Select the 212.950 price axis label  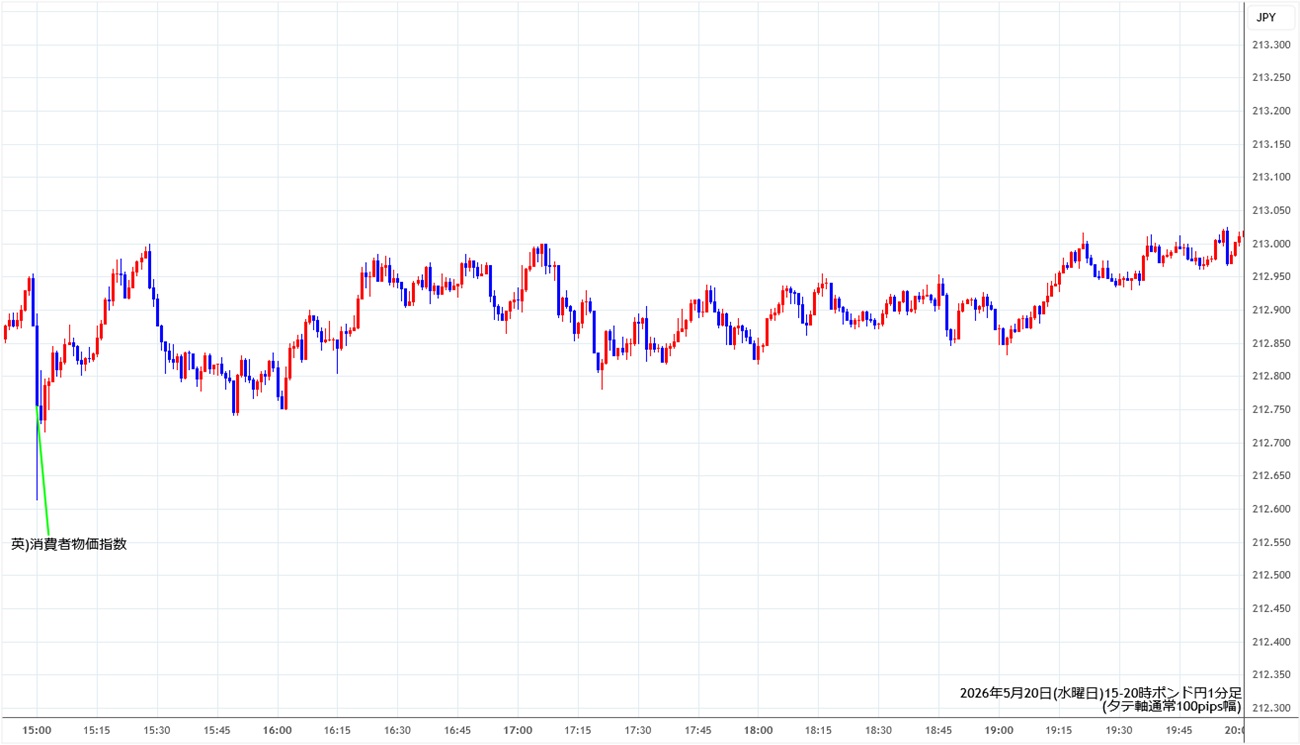tap(1269, 277)
